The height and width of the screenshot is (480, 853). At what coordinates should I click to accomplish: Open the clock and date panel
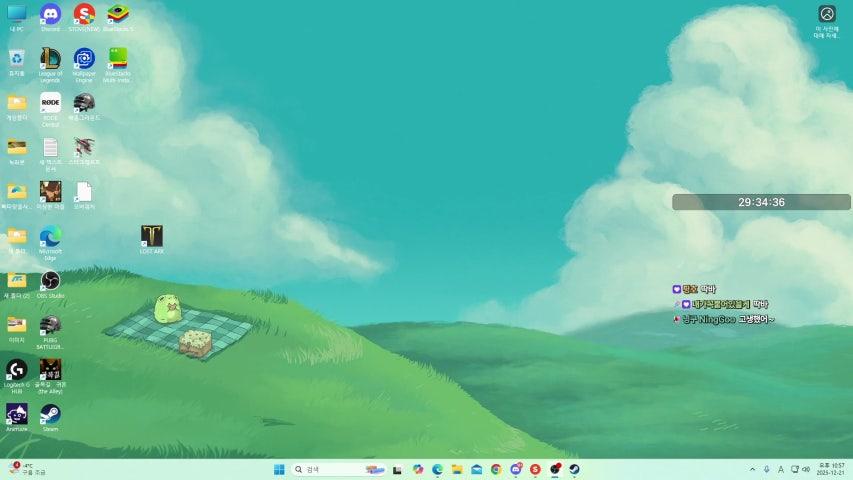click(x=831, y=469)
